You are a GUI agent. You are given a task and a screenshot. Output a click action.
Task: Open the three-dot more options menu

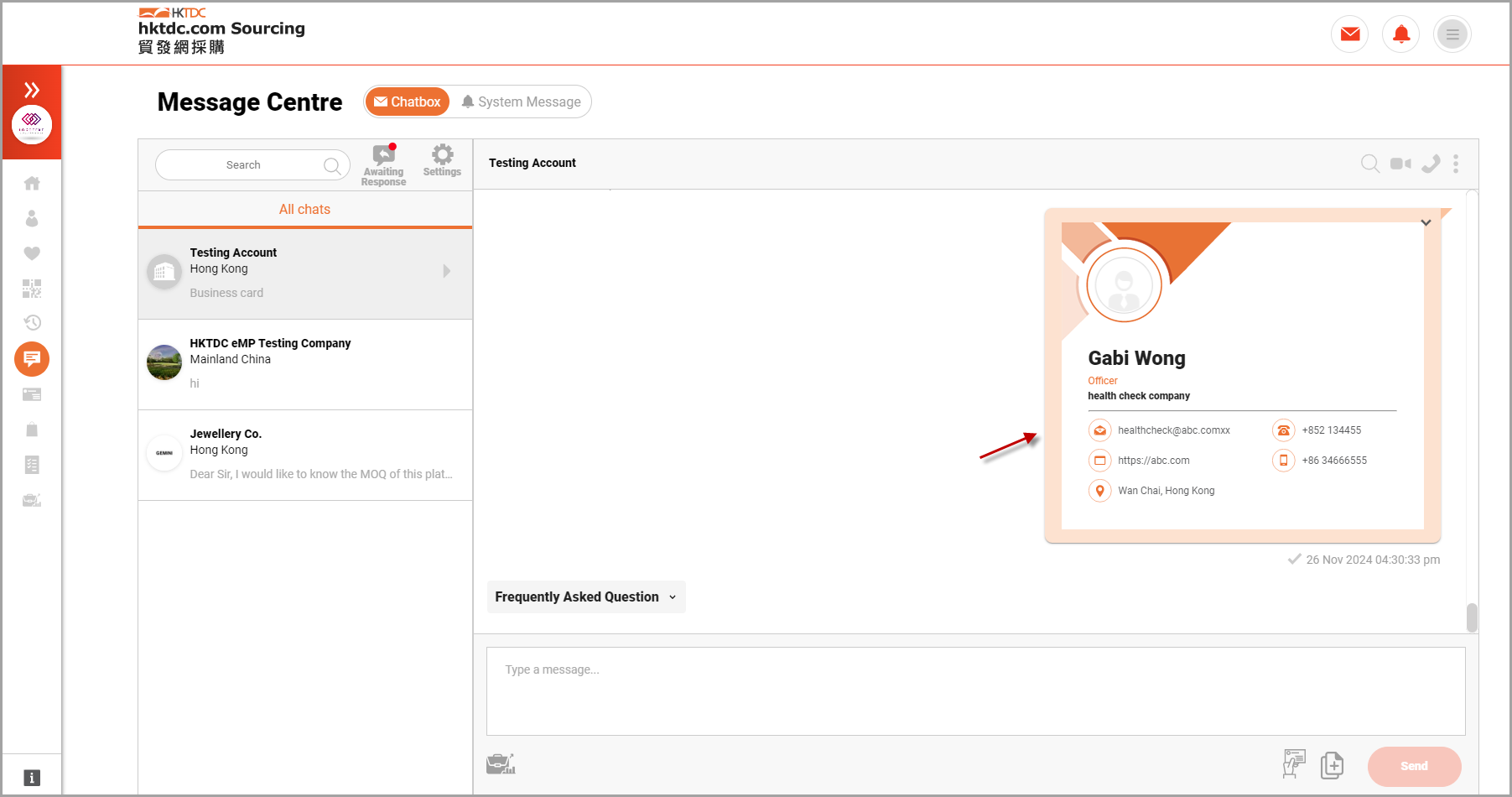point(1456,164)
